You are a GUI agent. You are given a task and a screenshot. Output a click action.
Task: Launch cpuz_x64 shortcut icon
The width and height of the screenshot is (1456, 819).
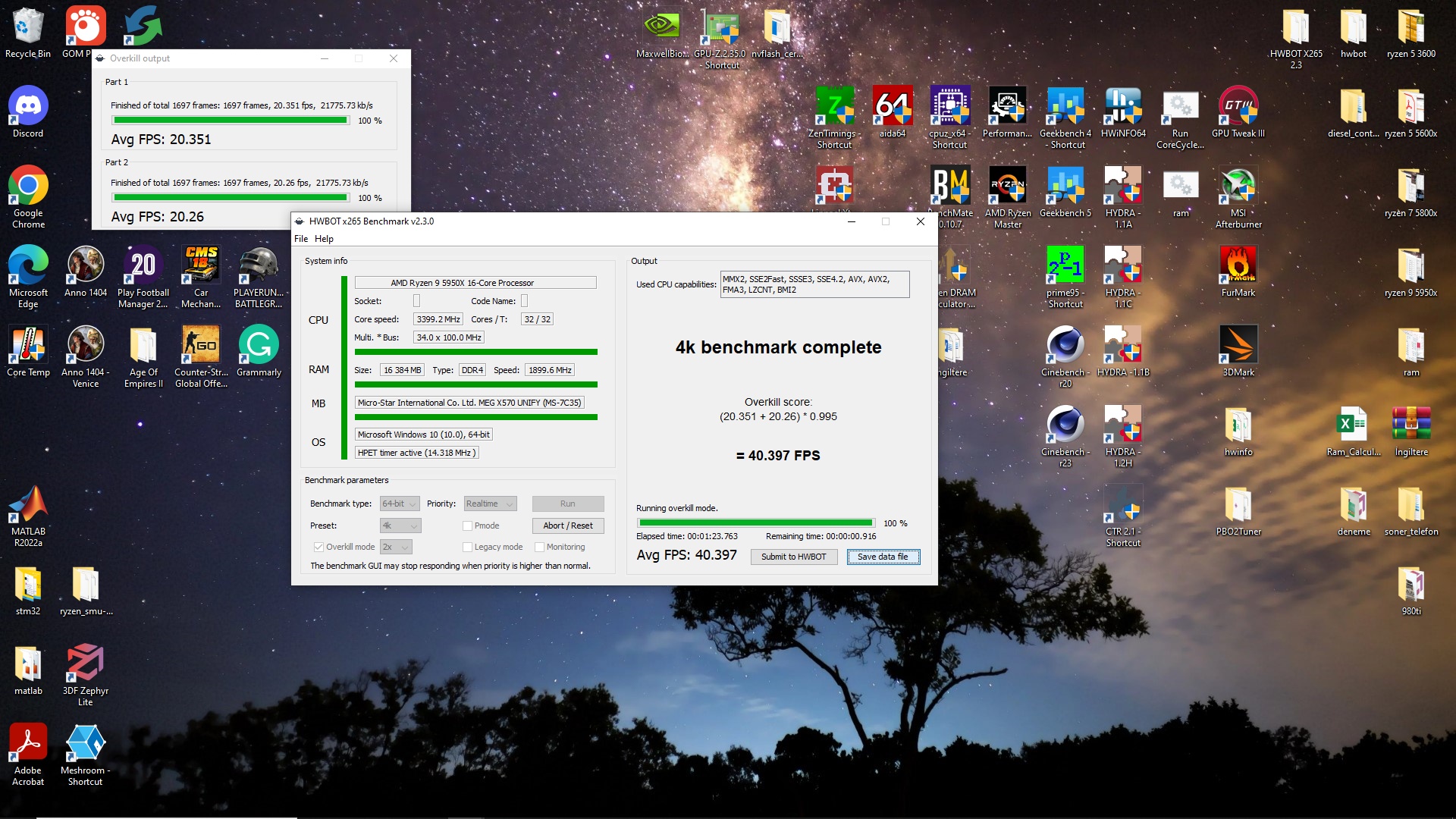[949, 118]
